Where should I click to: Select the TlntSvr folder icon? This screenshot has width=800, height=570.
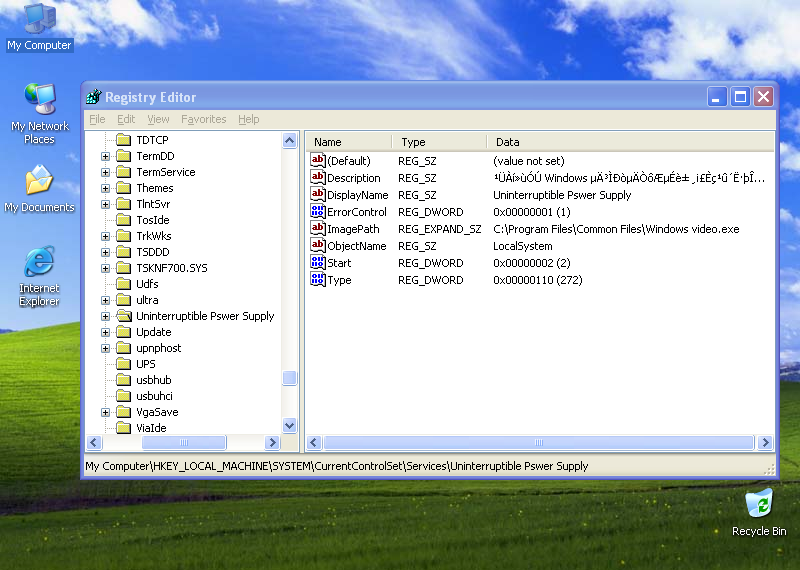[123, 204]
